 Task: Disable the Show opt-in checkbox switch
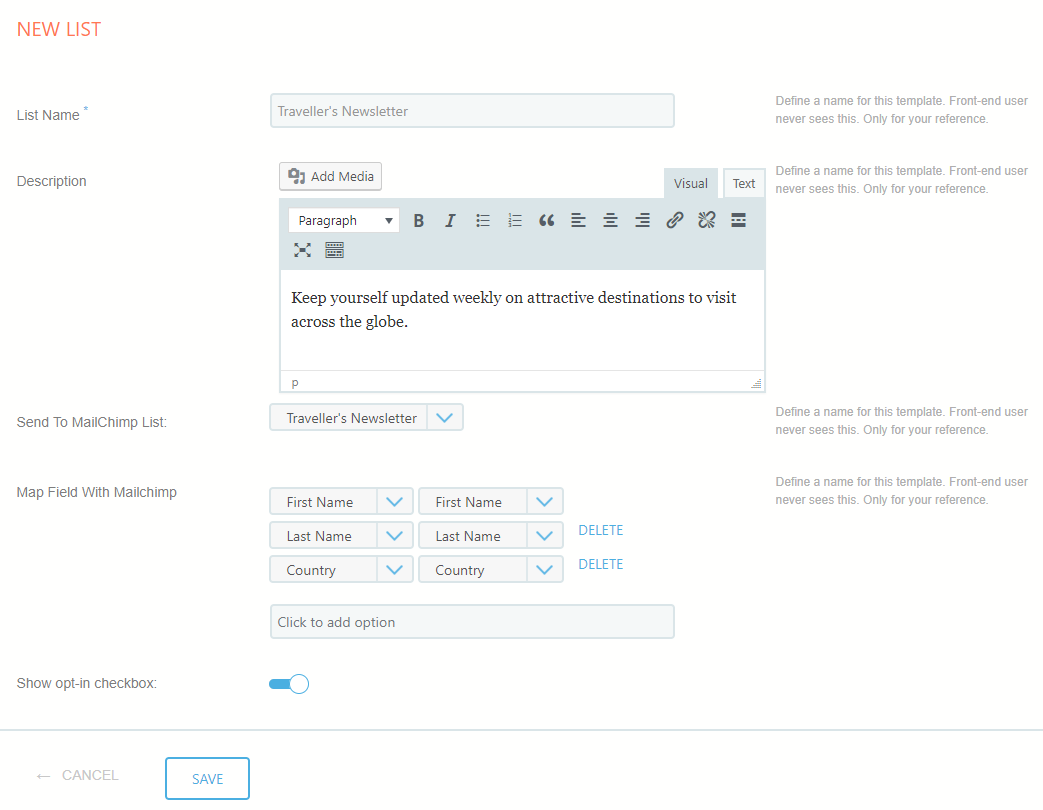coord(289,684)
